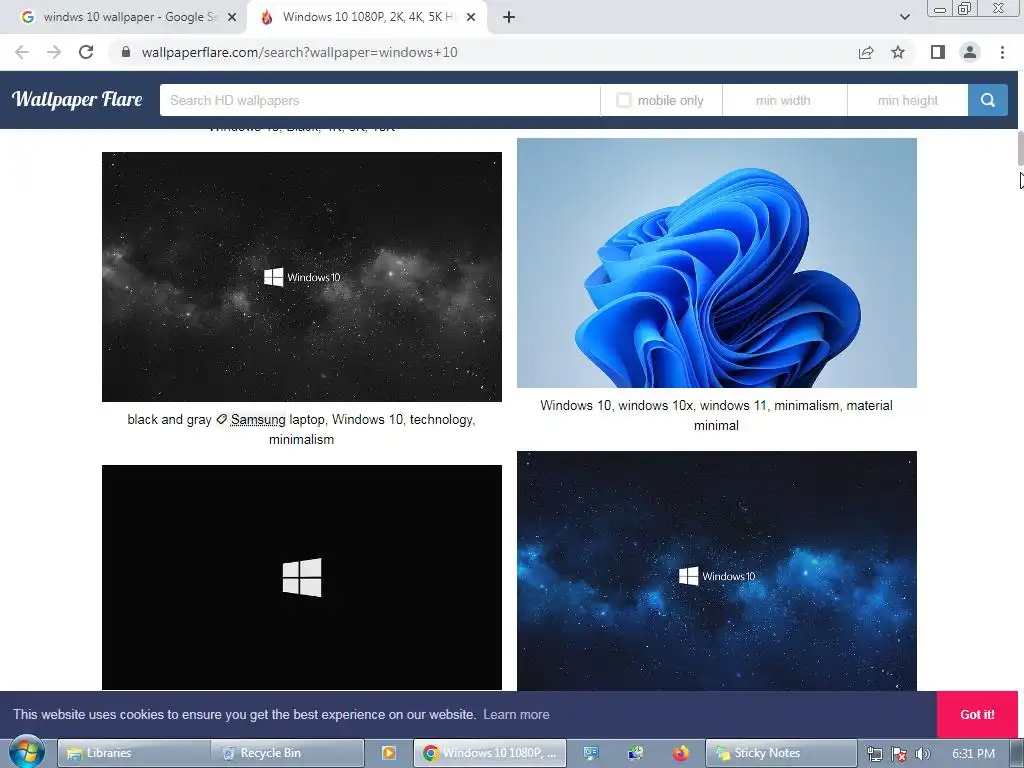Open the media player taskbar icon
The image size is (1024, 768).
[x=389, y=753]
